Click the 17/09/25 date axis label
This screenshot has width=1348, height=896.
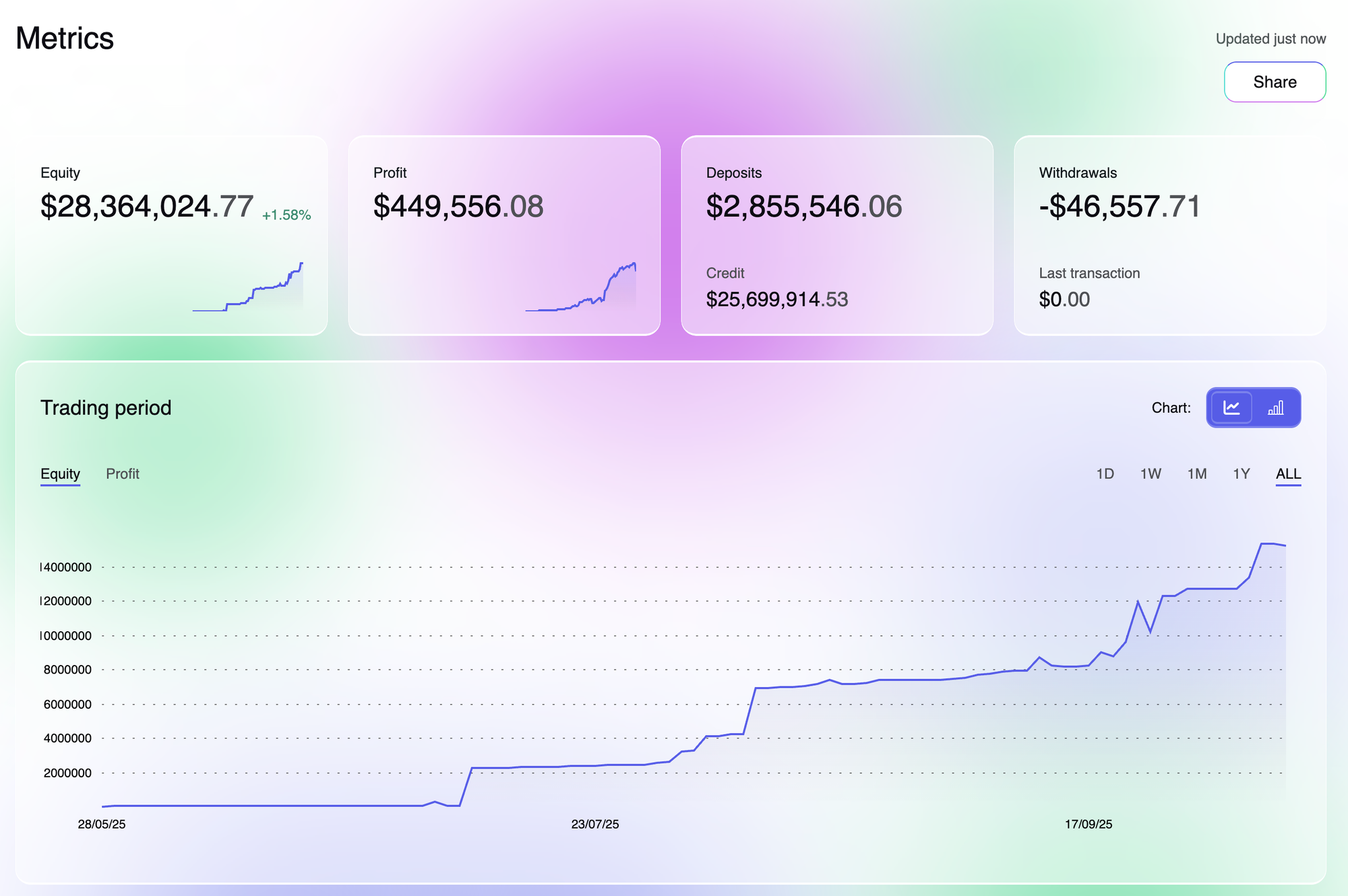click(1088, 824)
